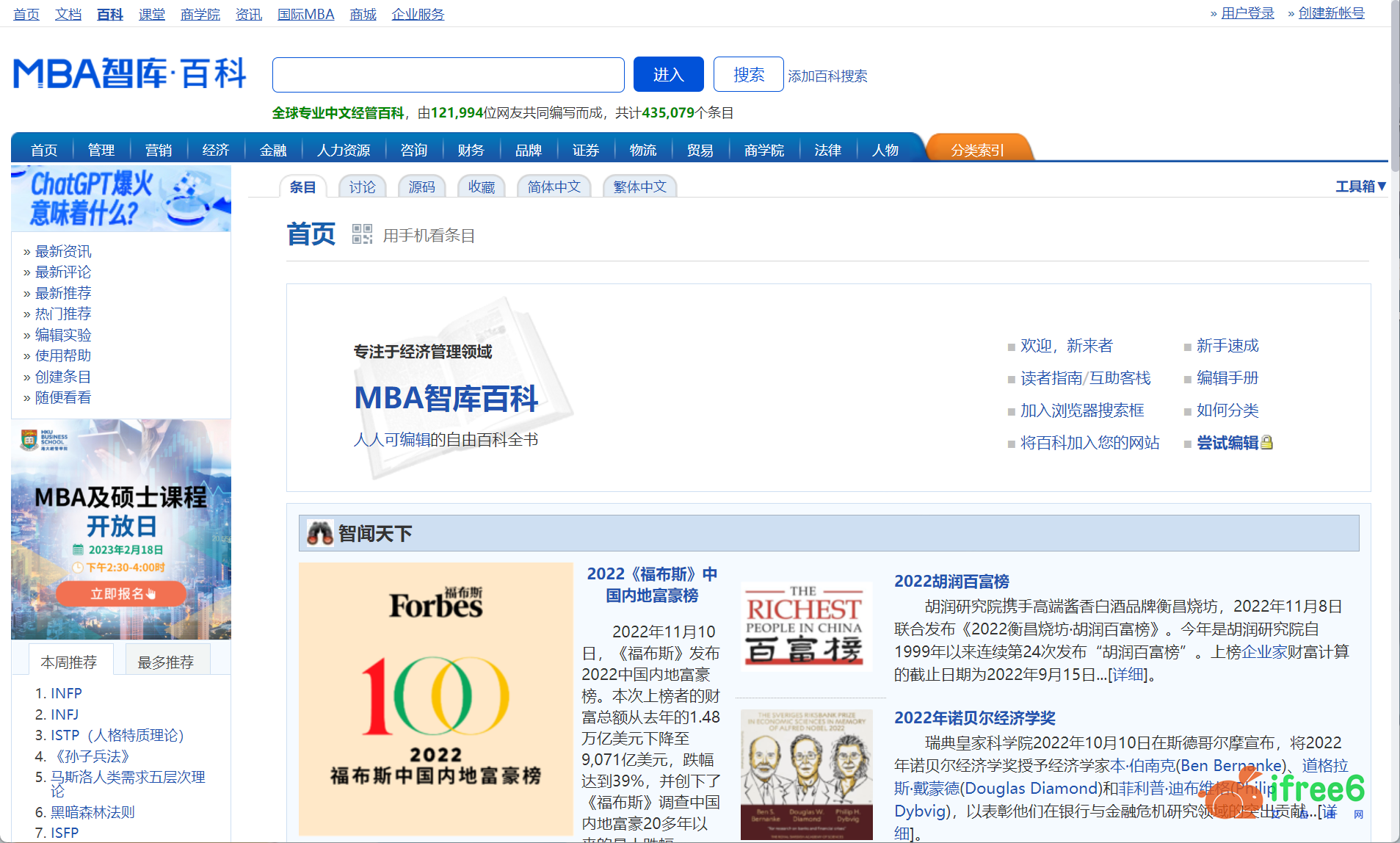Viewport: 1400px width, 843px height.
Task: Click the QR code icon beside 首页
Action: pos(362,234)
